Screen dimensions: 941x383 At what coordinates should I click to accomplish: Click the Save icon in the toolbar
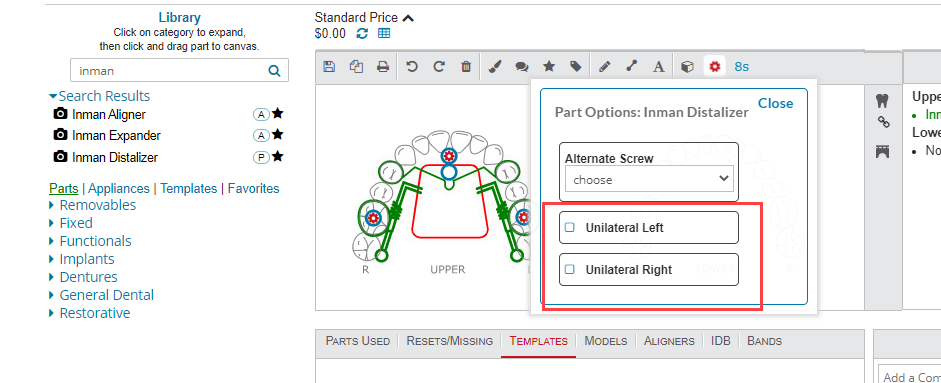point(329,67)
